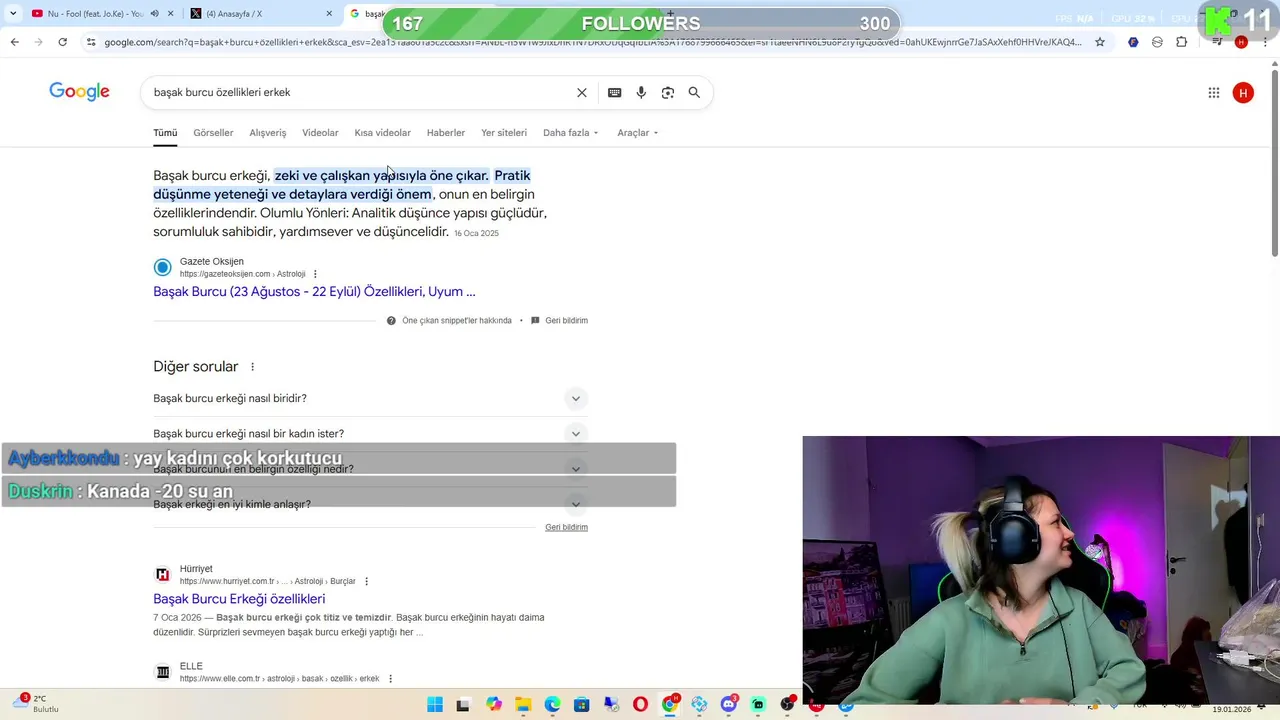The width and height of the screenshot is (1280, 720).
Task: Go to Google homepage via logo
Action: 79,92
